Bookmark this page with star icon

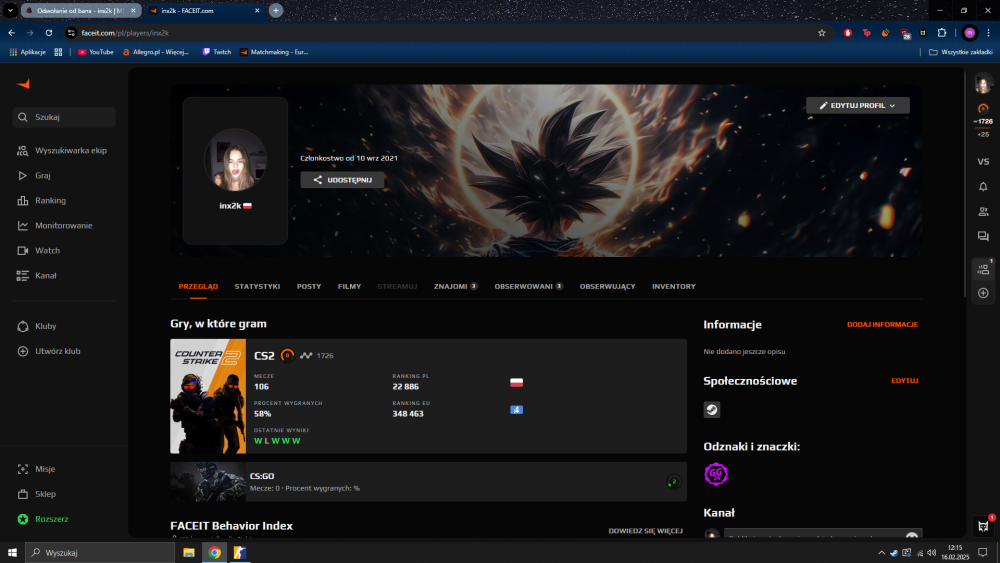pyautogui.click(x=821, y=33)
